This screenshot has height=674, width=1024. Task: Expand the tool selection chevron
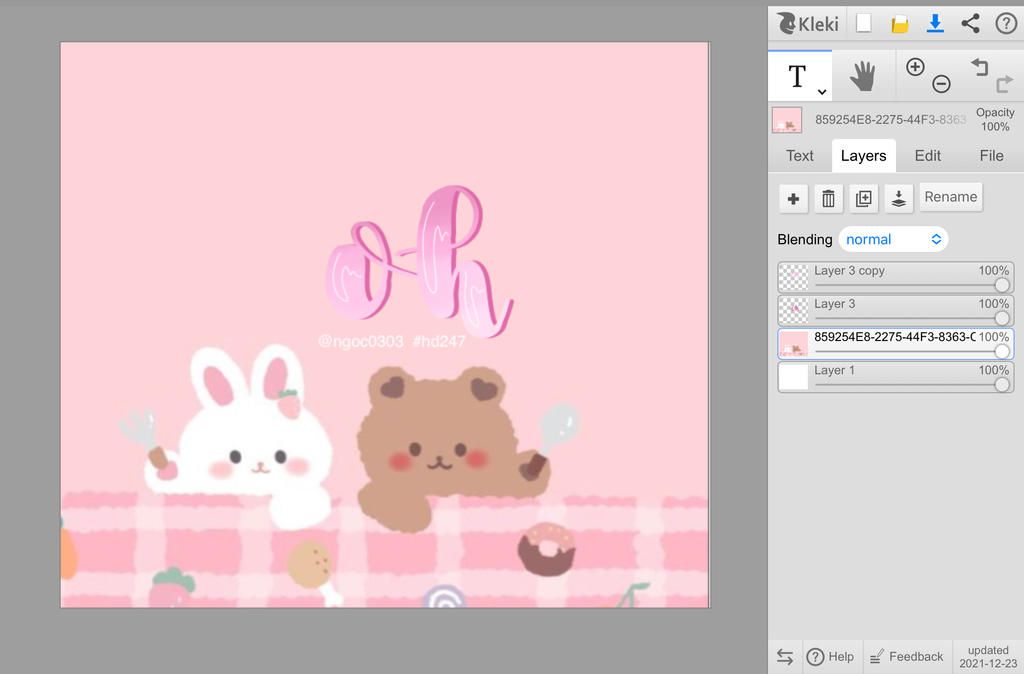(x=822, y=92)
